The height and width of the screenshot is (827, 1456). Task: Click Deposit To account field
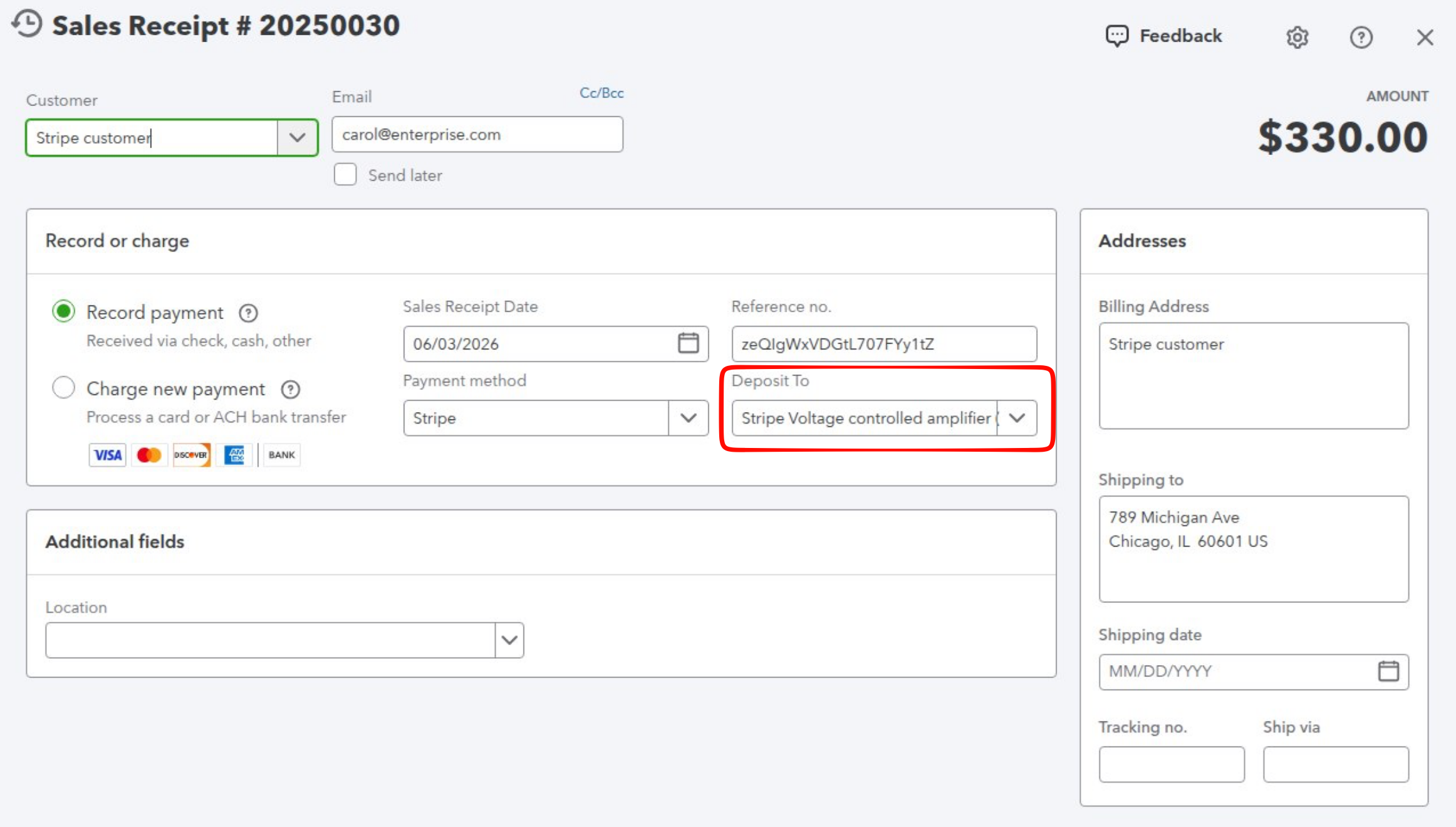[x=865, y=418]
